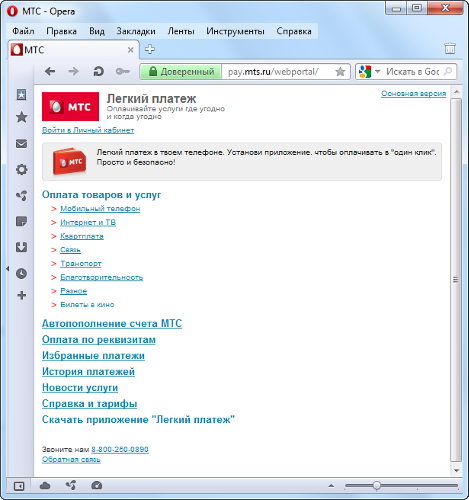The height and width of the screenshot is (500, 469).
Task: Open zoom presets arrow near slider
Action: click(x=331, y=486)
